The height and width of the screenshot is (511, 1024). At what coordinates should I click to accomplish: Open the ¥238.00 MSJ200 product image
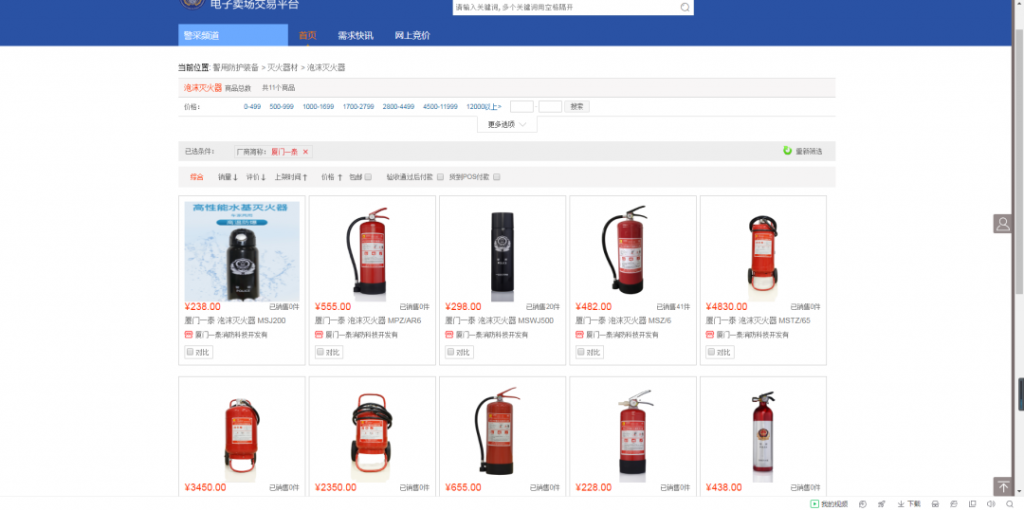pyautogui.click(x=242, y=251)
